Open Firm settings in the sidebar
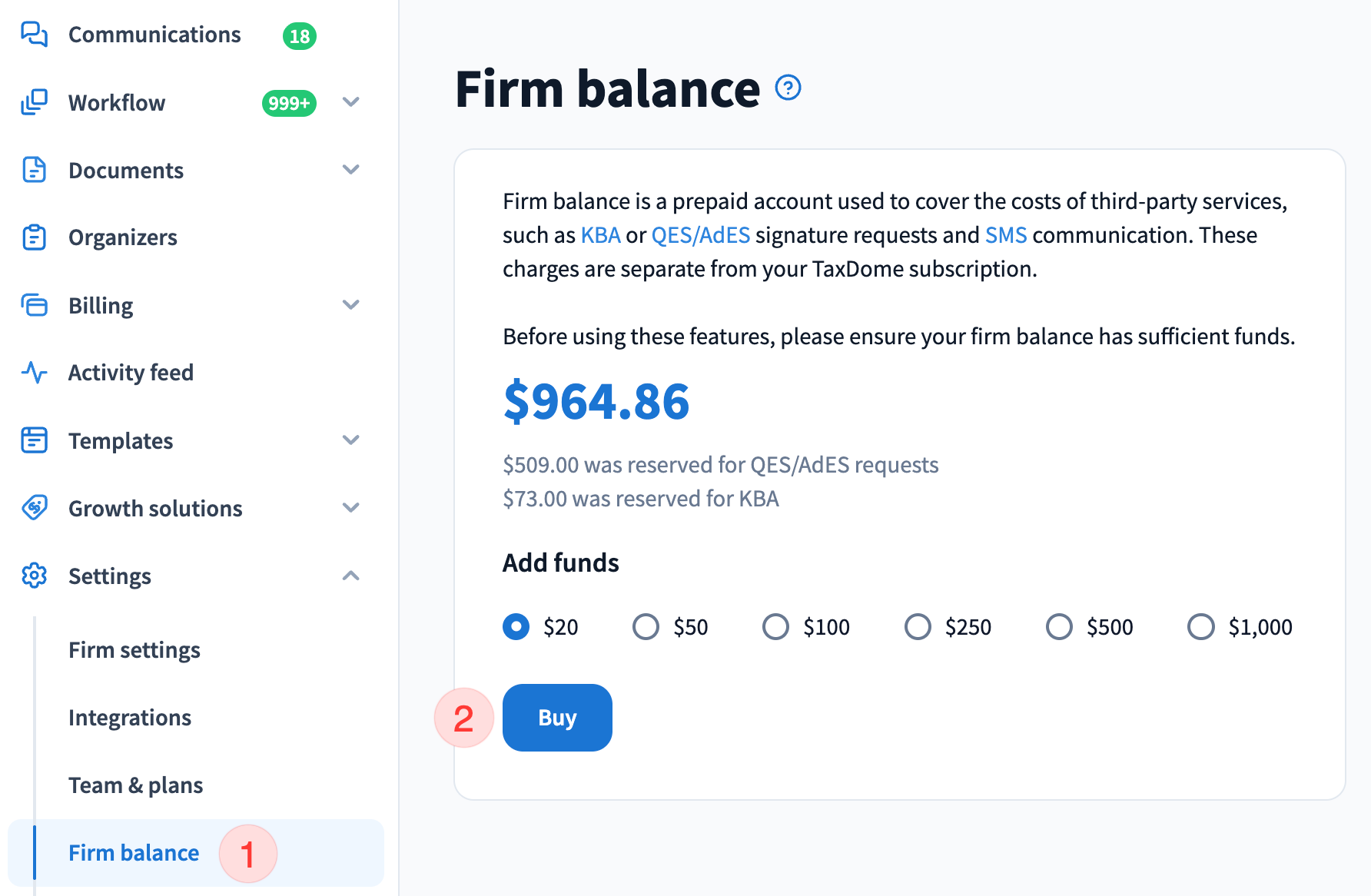This screenshot has width=1371, height=896. 134,650
